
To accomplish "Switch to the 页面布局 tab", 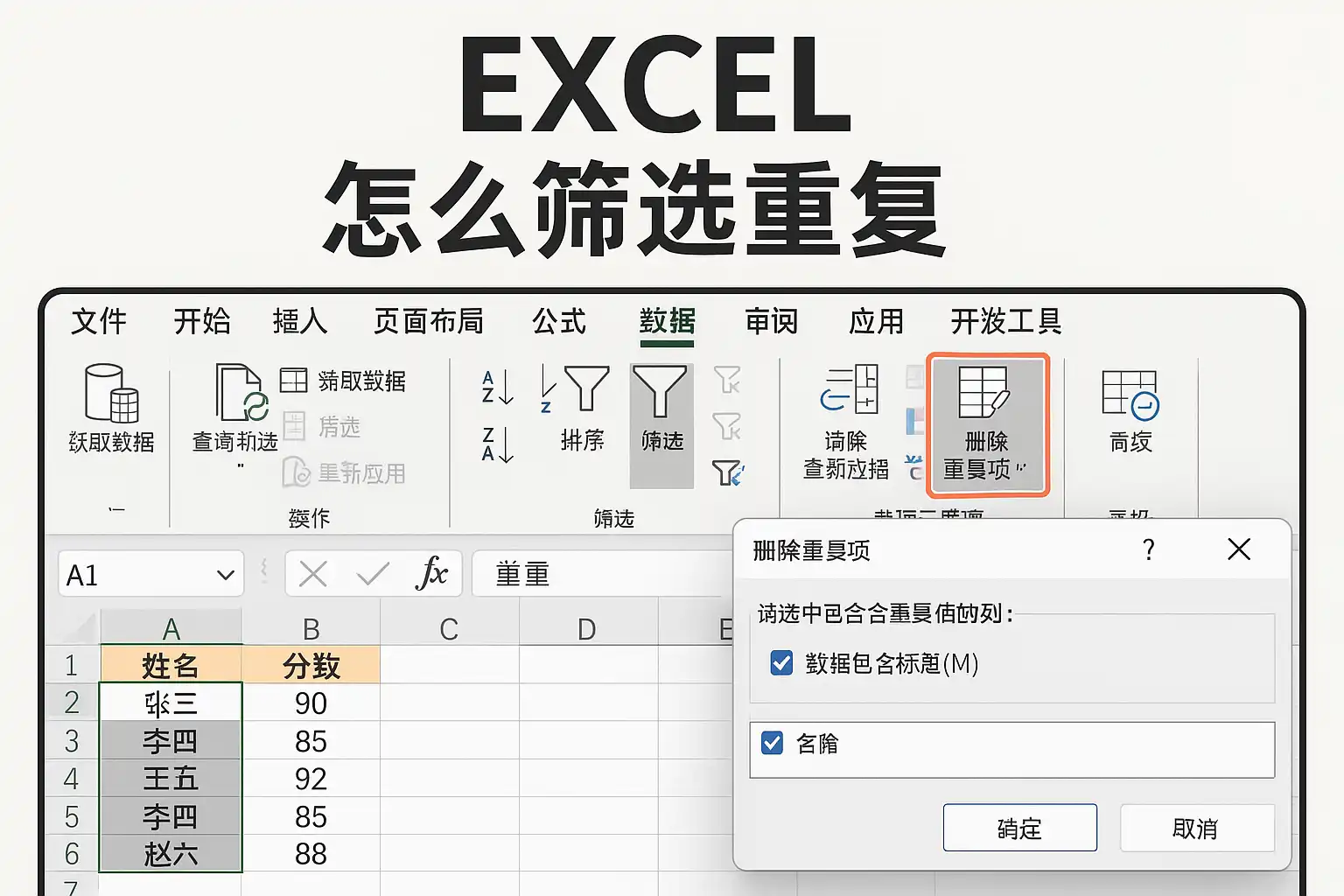I will tap(429, 321).
